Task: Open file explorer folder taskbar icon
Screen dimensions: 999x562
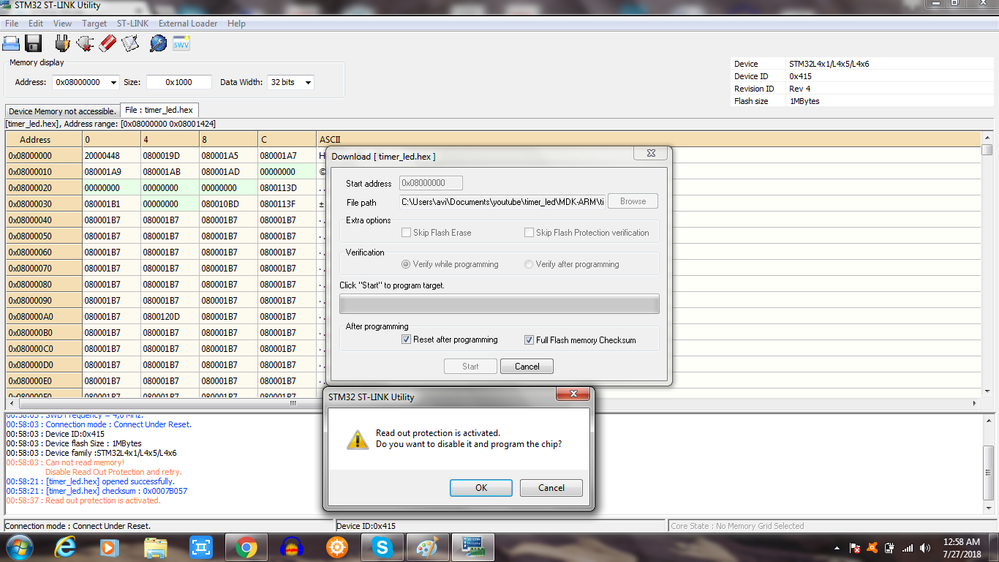Action: click(x=155, y=547)
